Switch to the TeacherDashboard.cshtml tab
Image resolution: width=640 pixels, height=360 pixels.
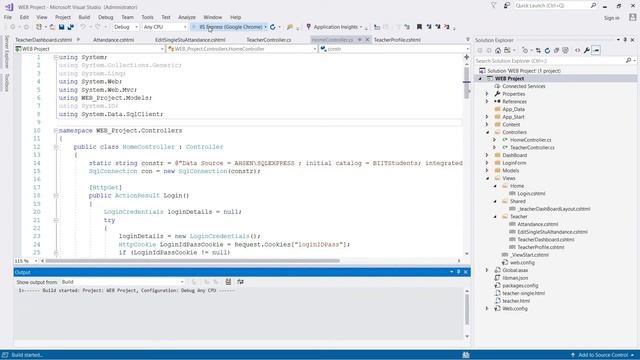click(44, 40)
